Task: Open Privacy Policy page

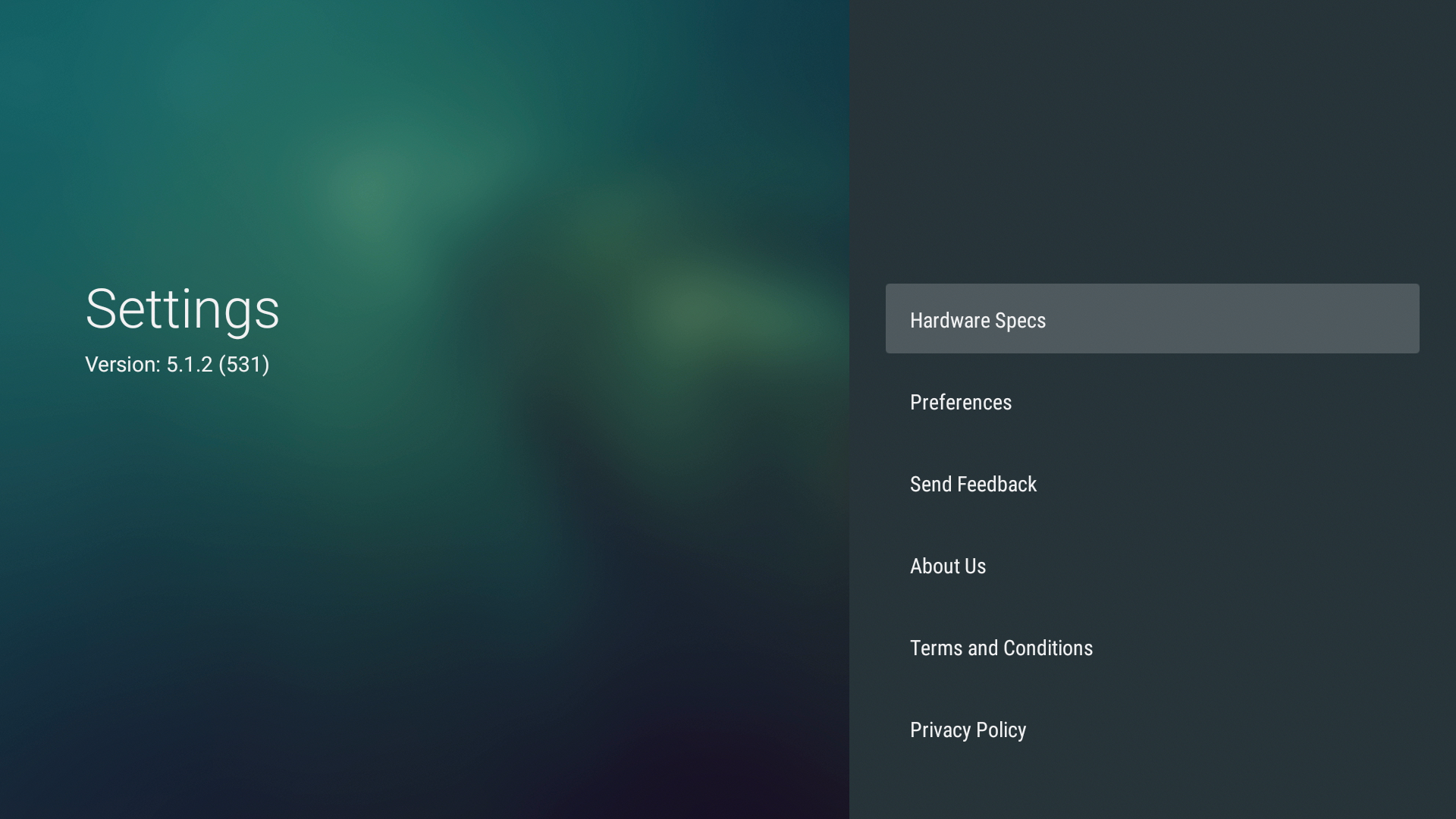Action: tap(967, 729)
